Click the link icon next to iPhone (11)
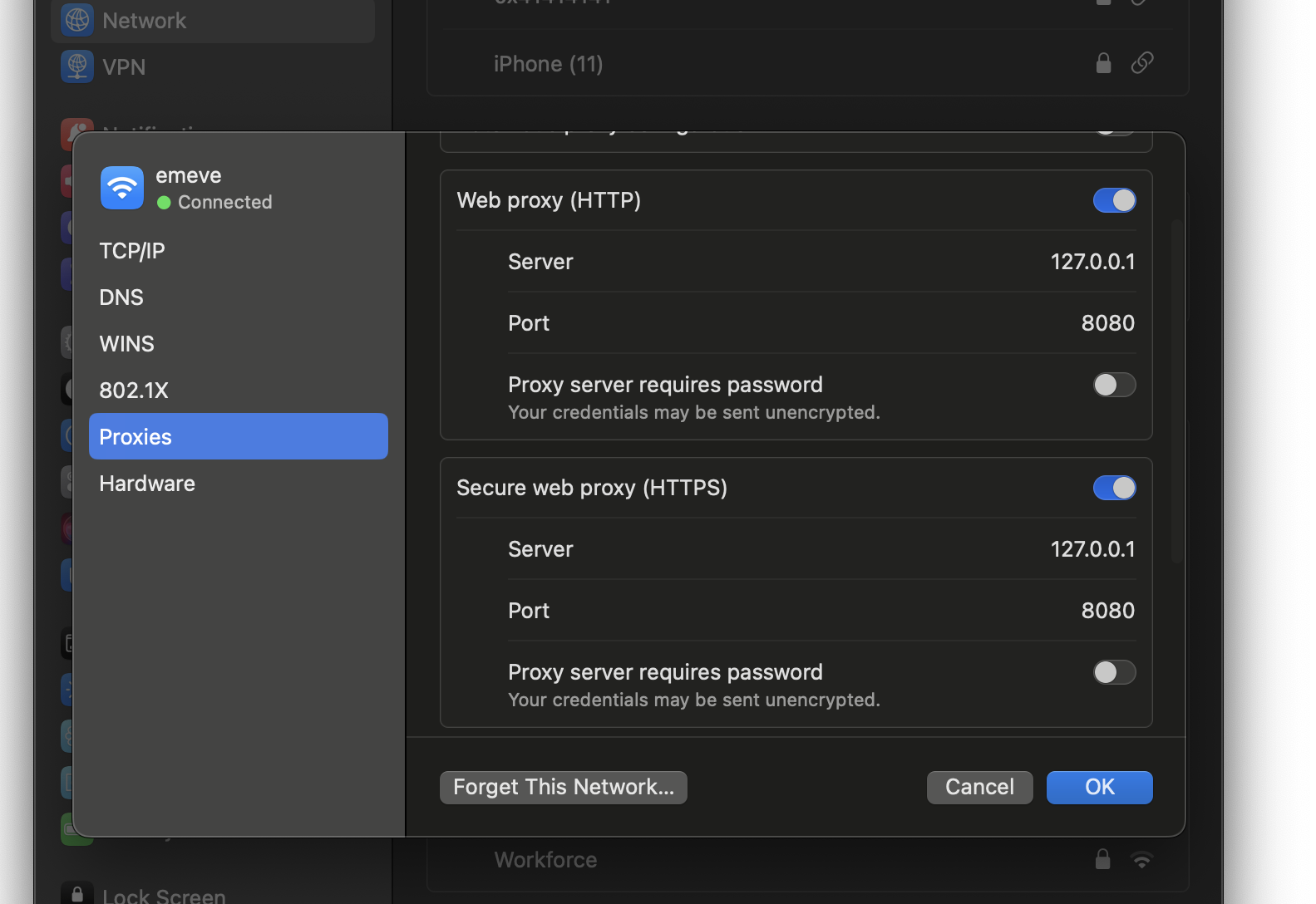Viewport: 1316px width, 904px height. pyautogui.click(x=1142, y=63)
